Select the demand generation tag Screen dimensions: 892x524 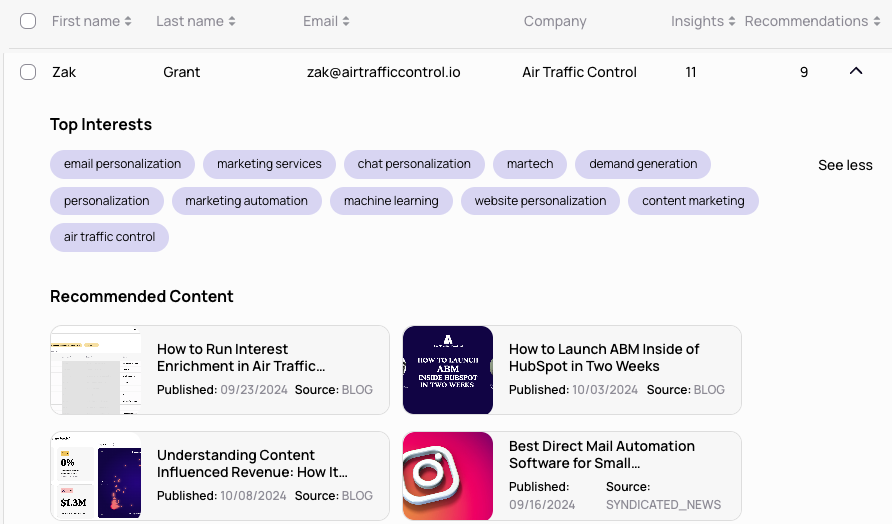pos(643,164)
